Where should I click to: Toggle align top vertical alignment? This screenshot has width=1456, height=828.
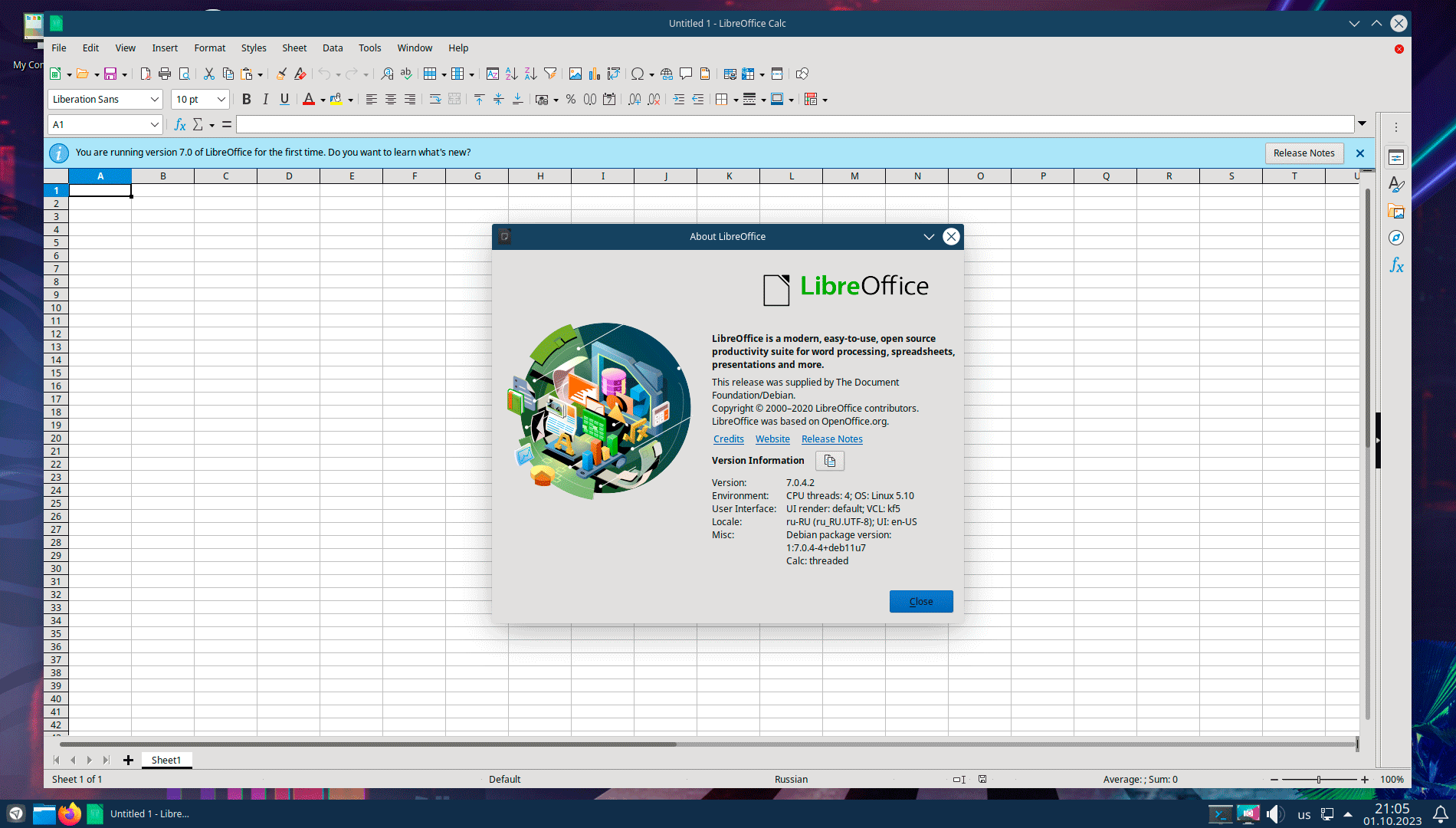tap(479, 99)
